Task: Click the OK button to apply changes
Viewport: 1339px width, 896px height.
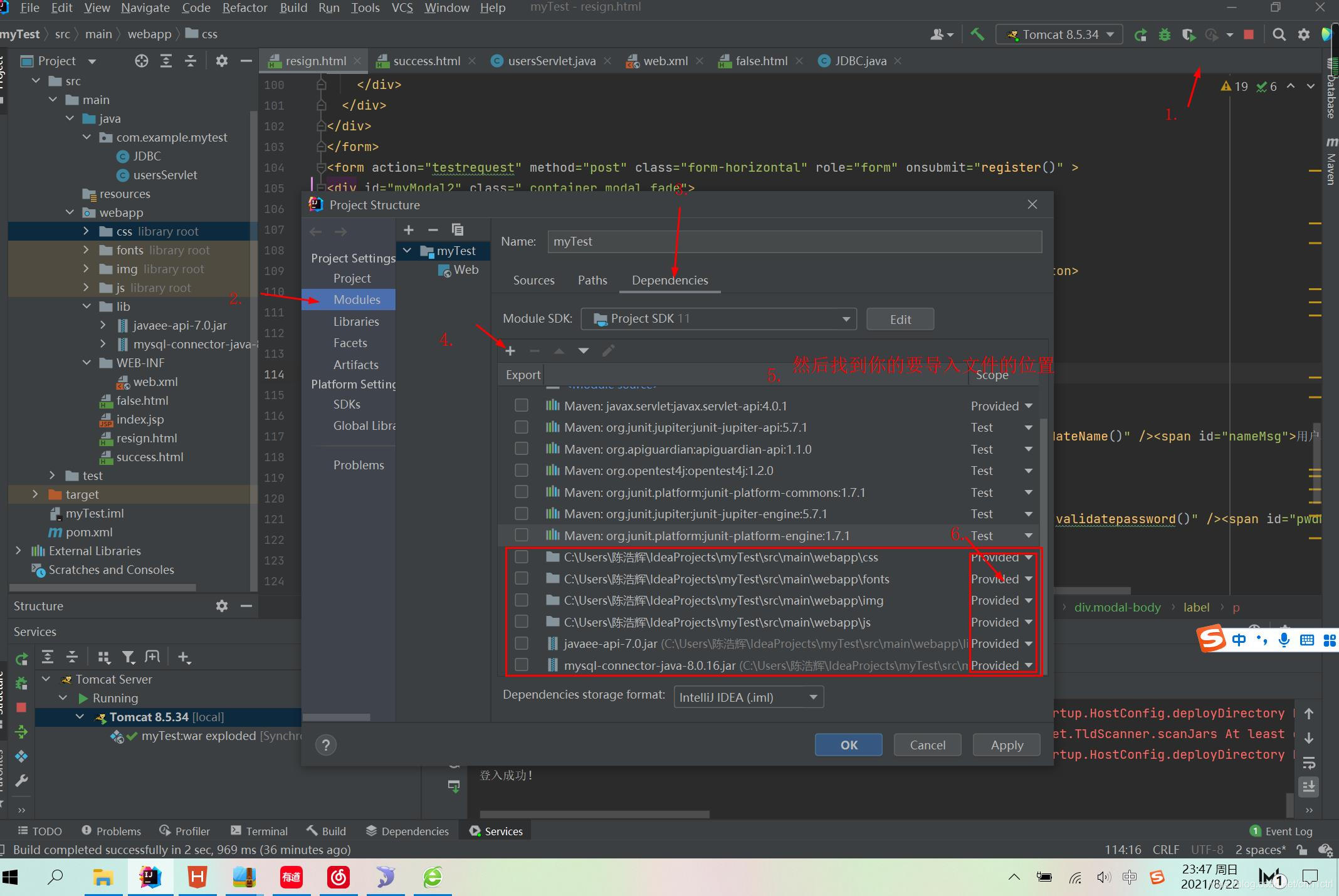Action: click(849, 745)
